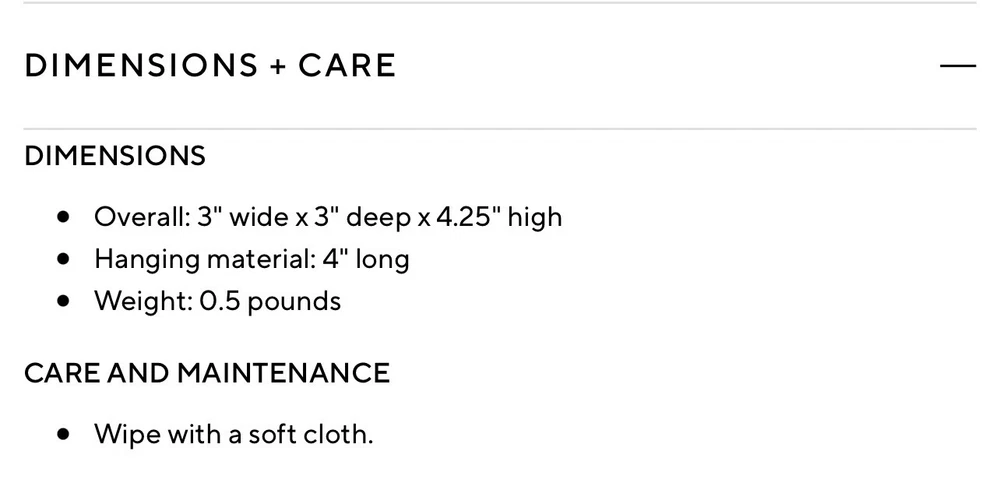
Task: Collapse the Dimensions + Care section
Action: pyautogui.click(x=957, y=66)
